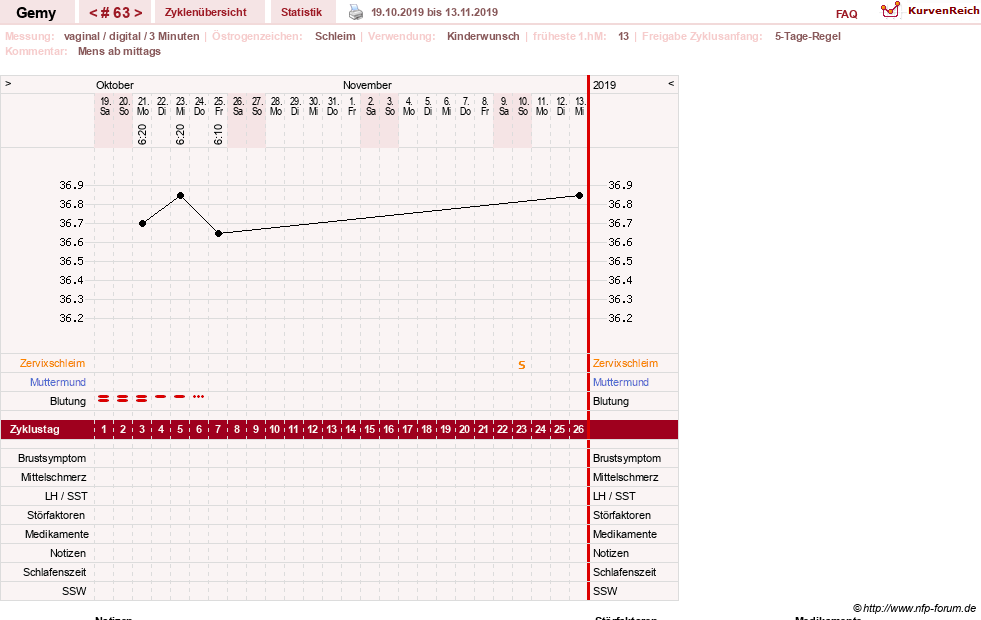
Task: Open the KurvenReich logo link
Action: (x=930, y=11)
